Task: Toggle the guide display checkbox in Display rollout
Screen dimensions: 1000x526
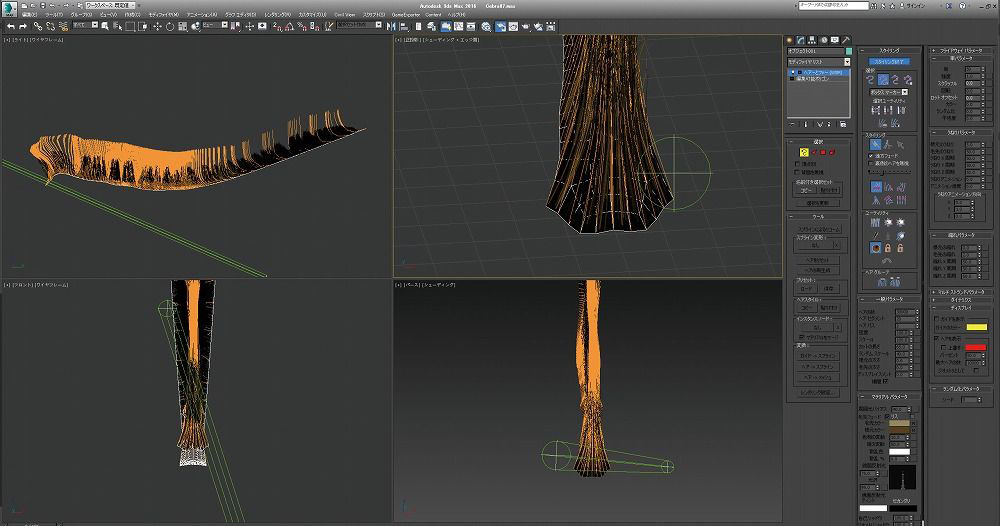Action: (936, 316)
